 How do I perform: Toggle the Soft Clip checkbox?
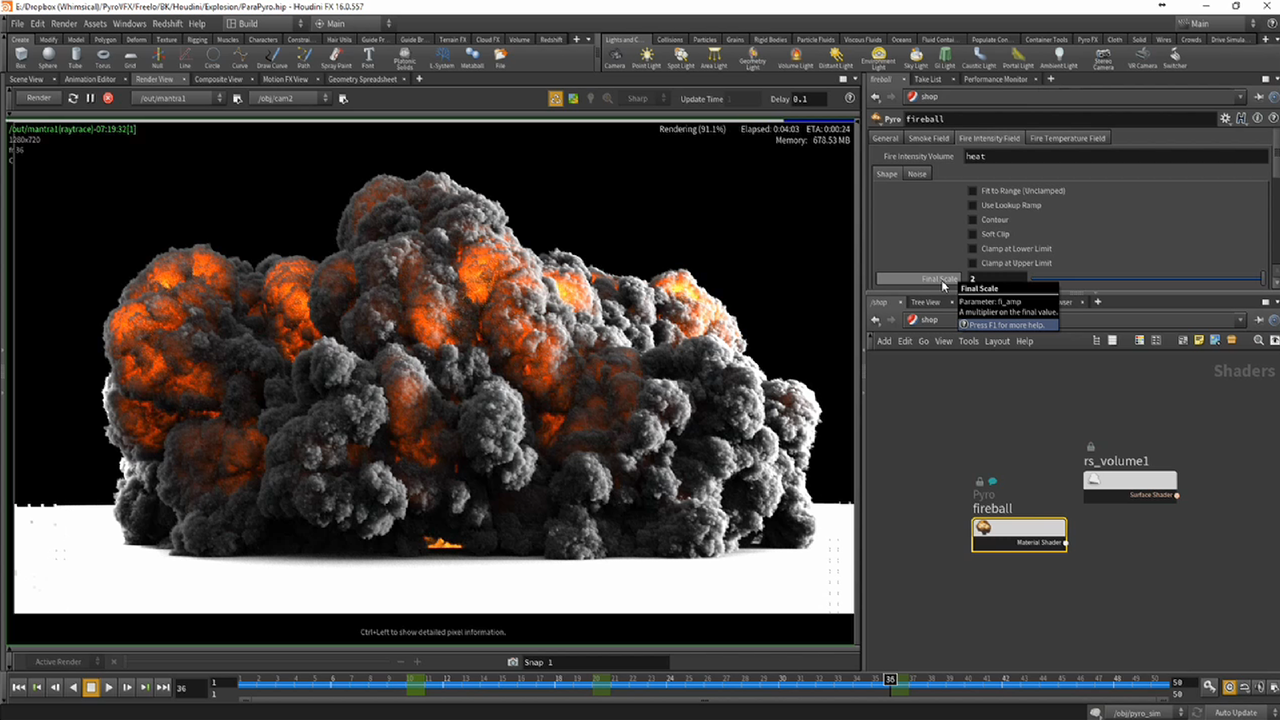[972, 234]
